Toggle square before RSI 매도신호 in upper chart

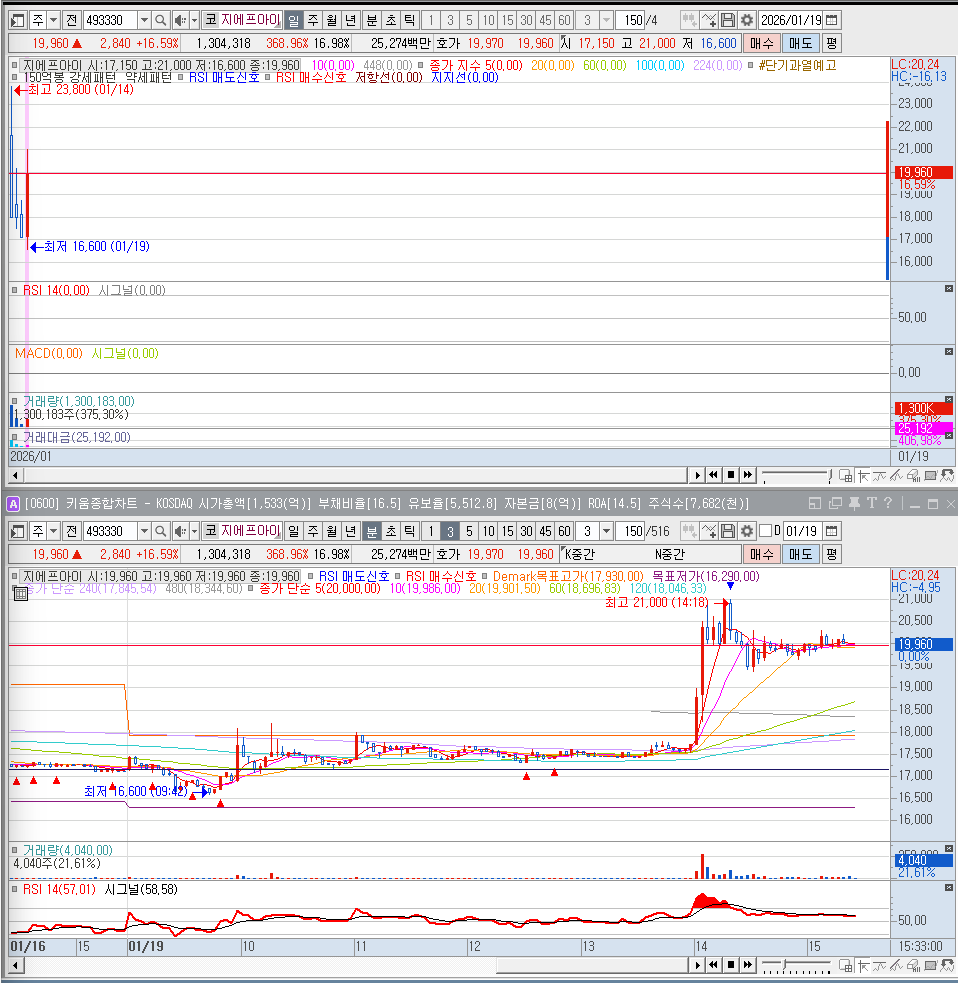180,77
